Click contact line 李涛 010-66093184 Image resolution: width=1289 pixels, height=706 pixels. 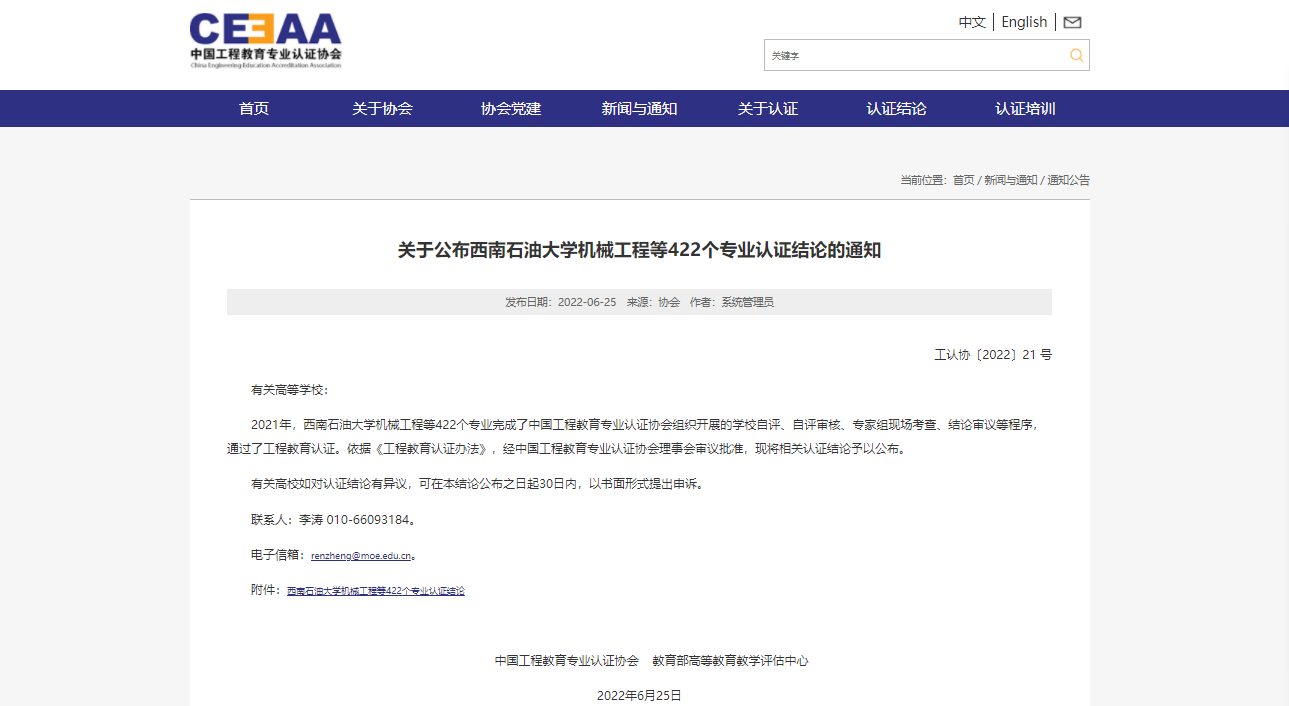(333, 520)
